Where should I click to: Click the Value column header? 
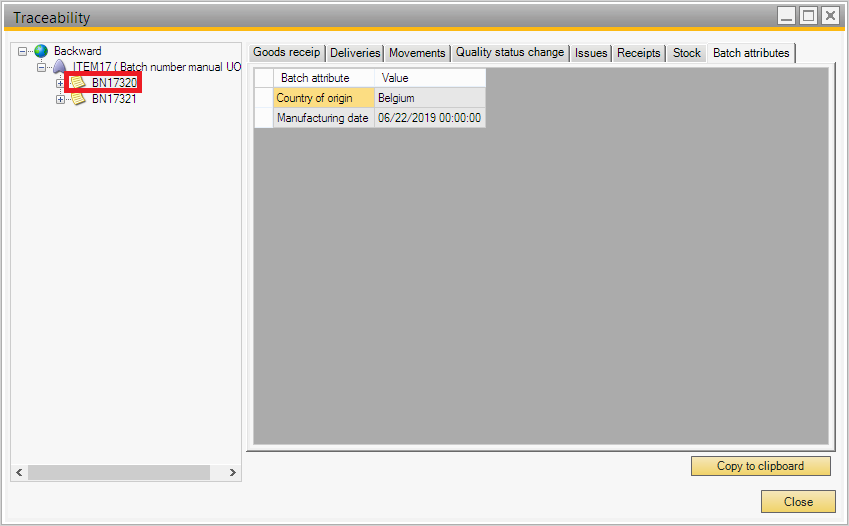point(430,78)
